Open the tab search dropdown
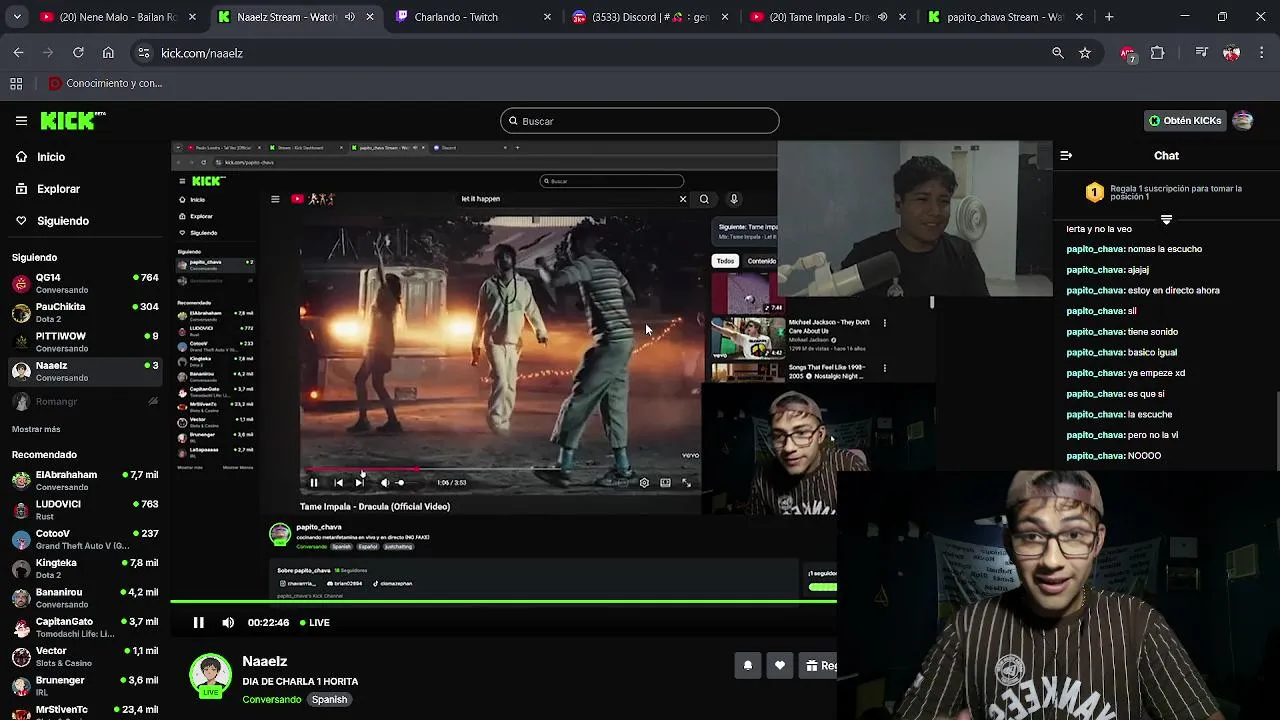This screenshot has height=720, width=1280. 18,17
